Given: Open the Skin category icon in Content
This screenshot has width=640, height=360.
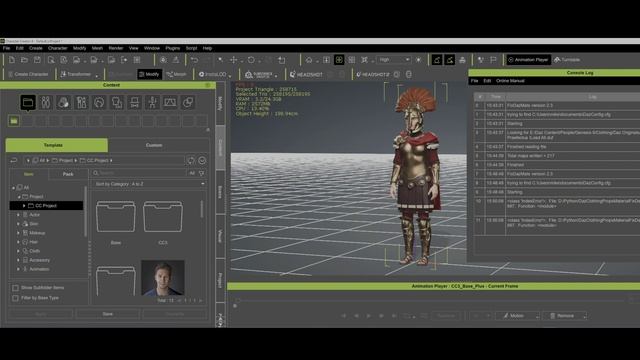Looking at the screenshot, I should click(x=63, y=102).
